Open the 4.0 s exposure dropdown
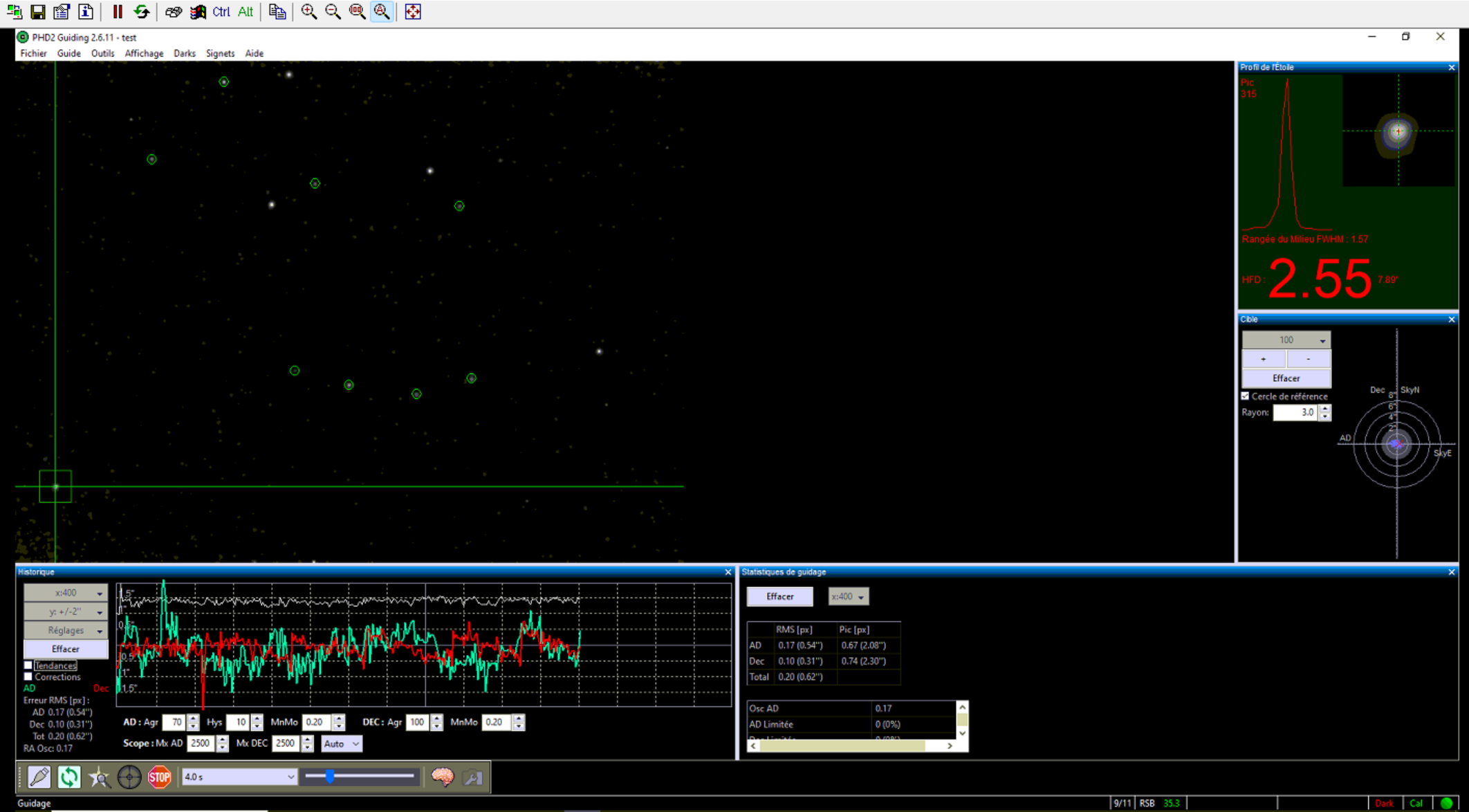The height and width of the screenshot is (812, 1469). coord(239,777)
